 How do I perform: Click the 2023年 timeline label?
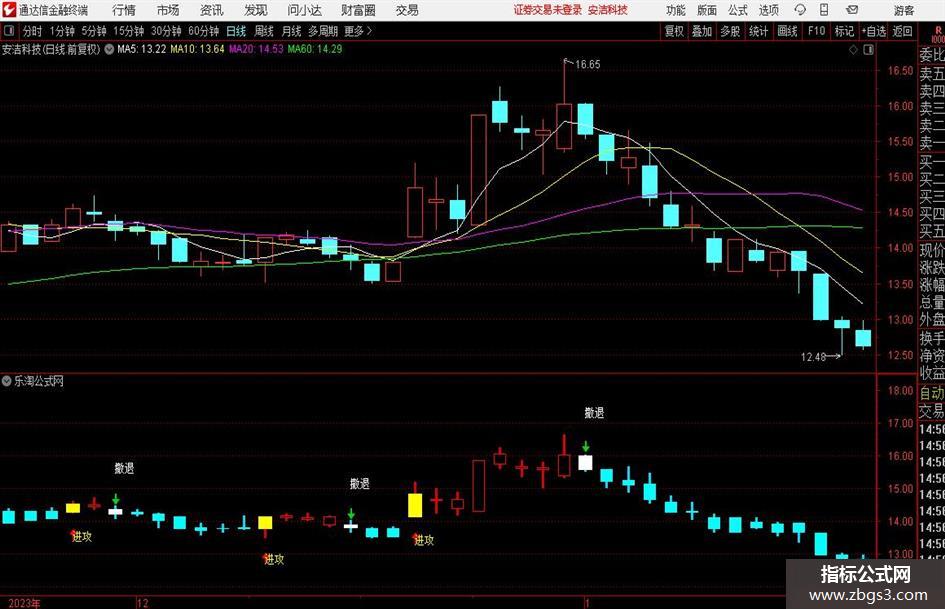pyautogui.click(x=25, y=603)
